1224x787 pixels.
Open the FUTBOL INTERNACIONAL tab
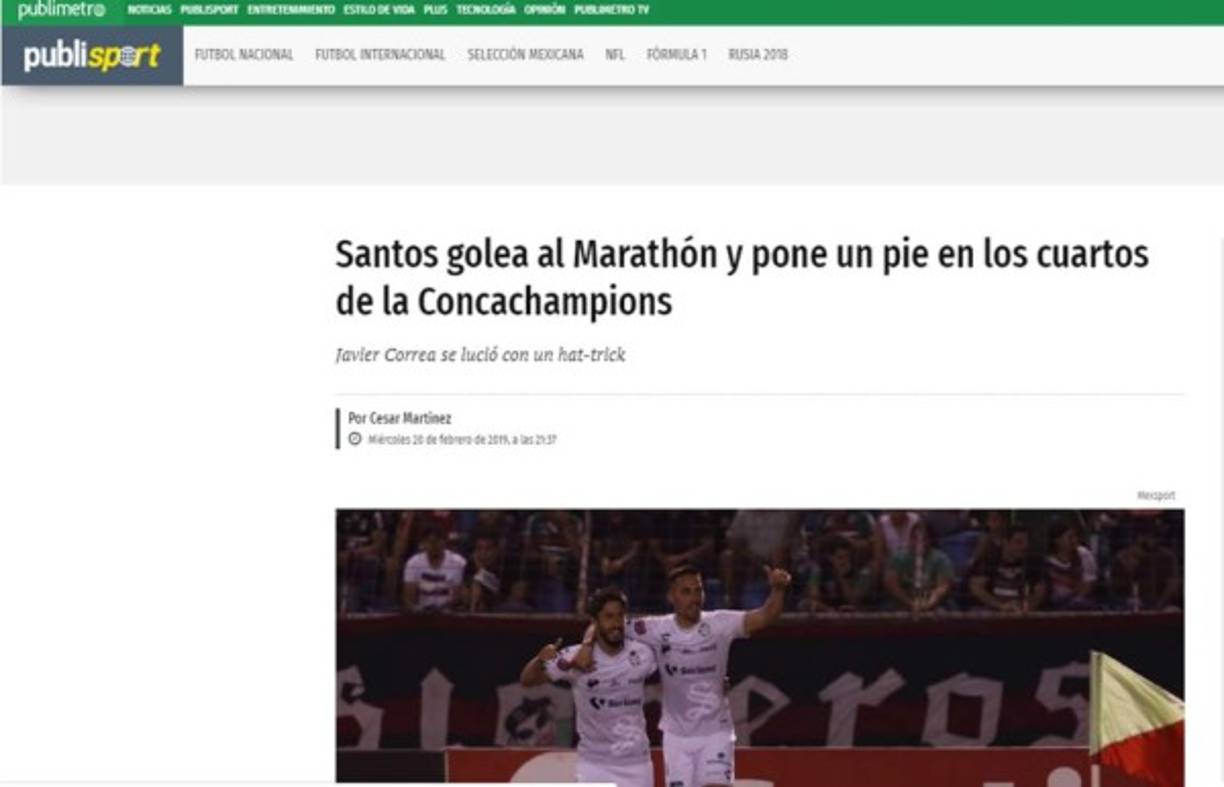pyautogui.click(x=380, y=55)
